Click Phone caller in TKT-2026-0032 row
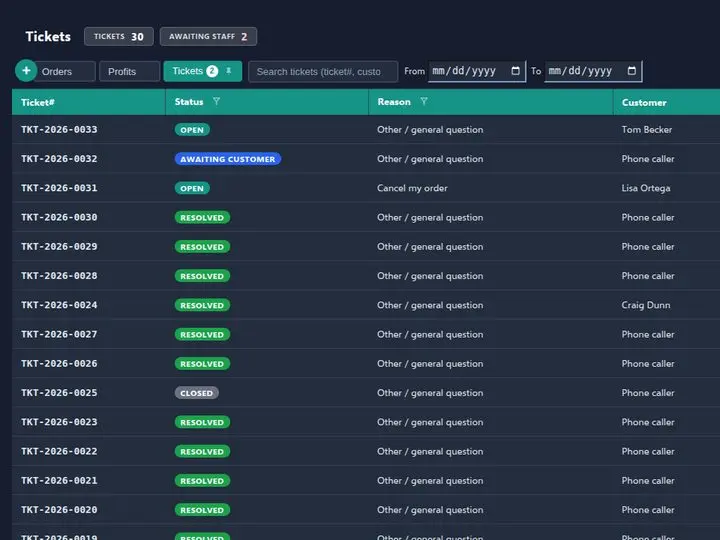The height and width of the screenshot is (540, 720). click(x=648, y=159)
